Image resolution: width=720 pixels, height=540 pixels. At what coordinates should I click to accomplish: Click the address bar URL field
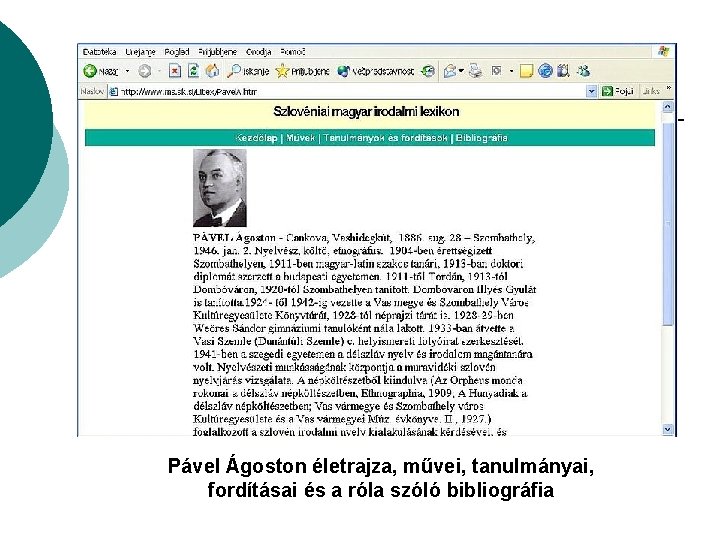(x=352, y=92)
